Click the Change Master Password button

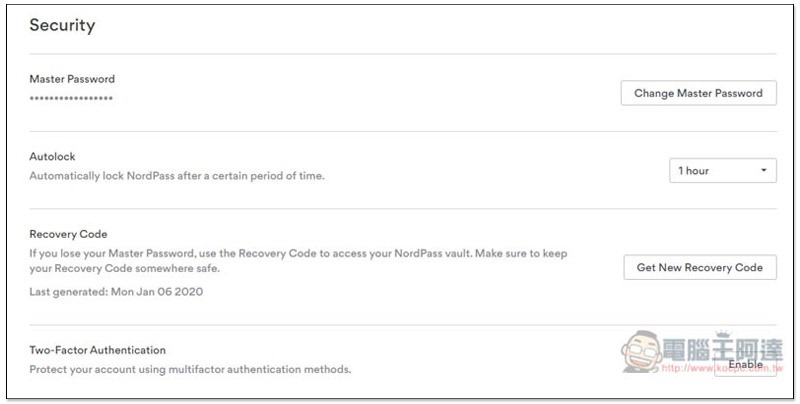point(698,93)
